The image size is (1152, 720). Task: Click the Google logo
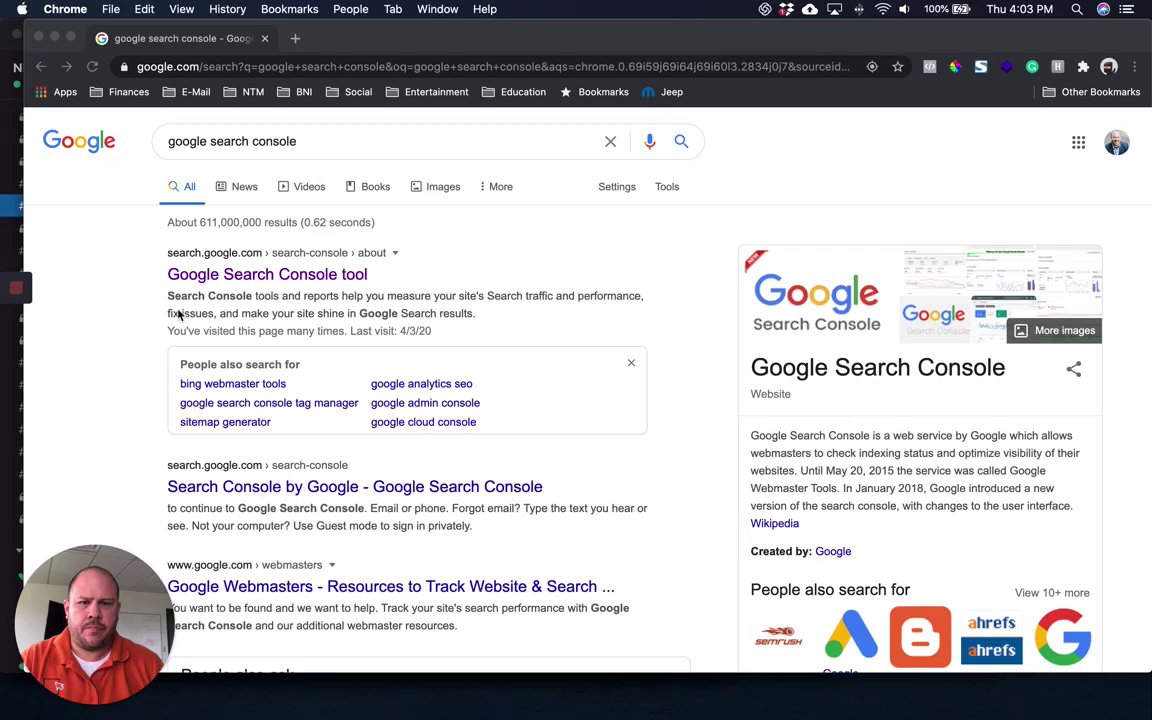(x=79, y=141)
